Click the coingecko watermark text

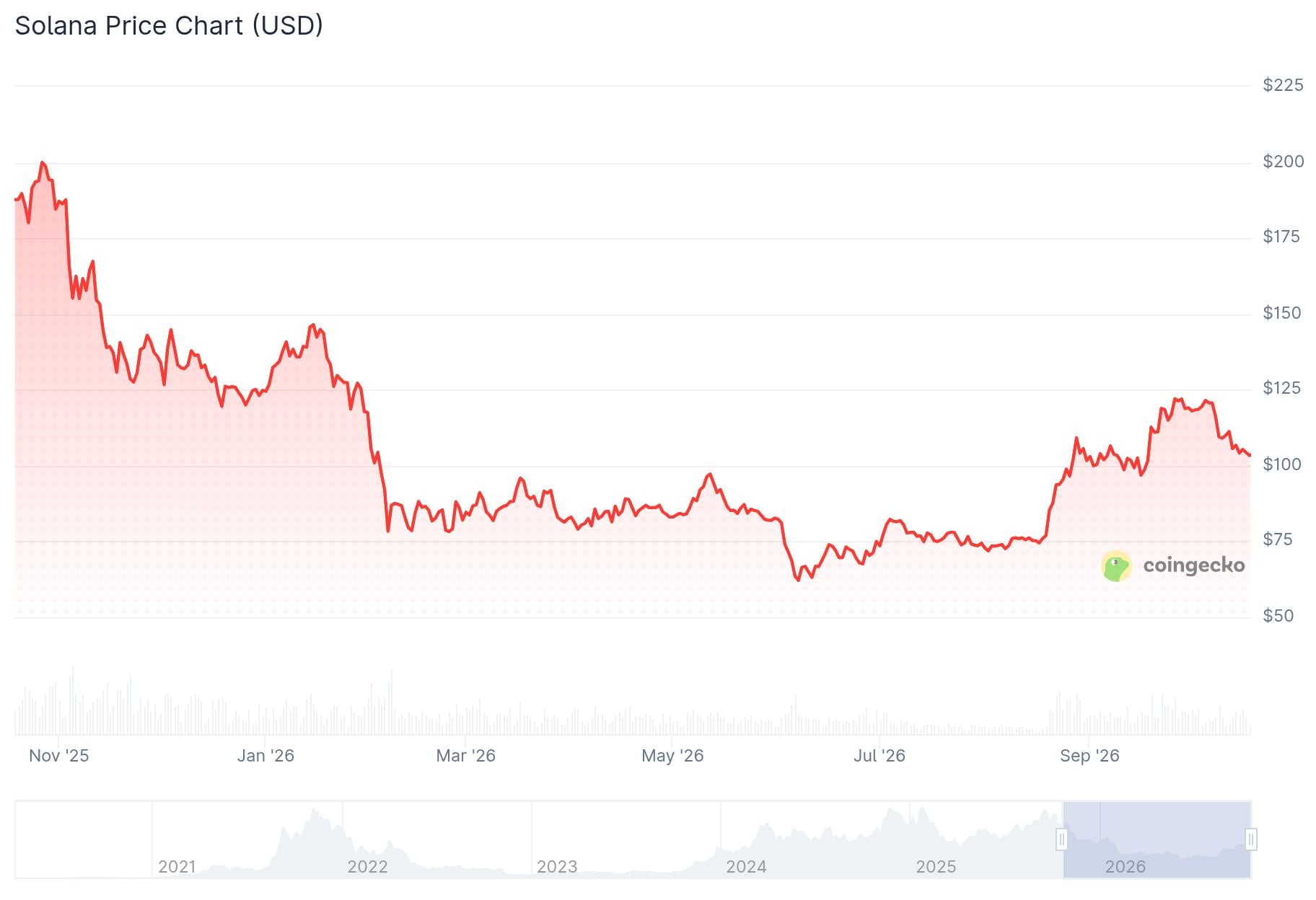[x=1194, y=565]
